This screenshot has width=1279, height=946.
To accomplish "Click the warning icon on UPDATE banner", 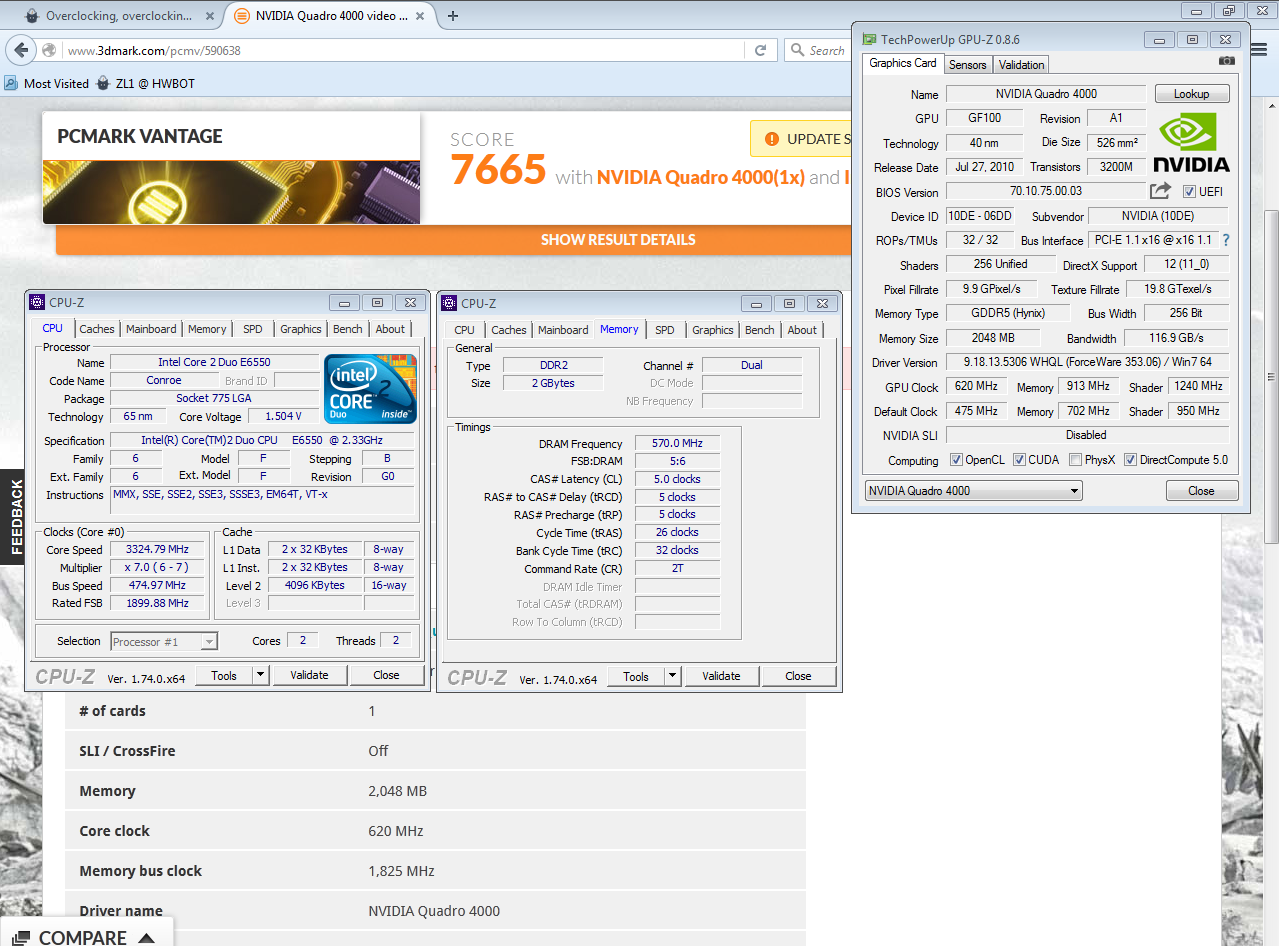I will click(x=771, y=139).
